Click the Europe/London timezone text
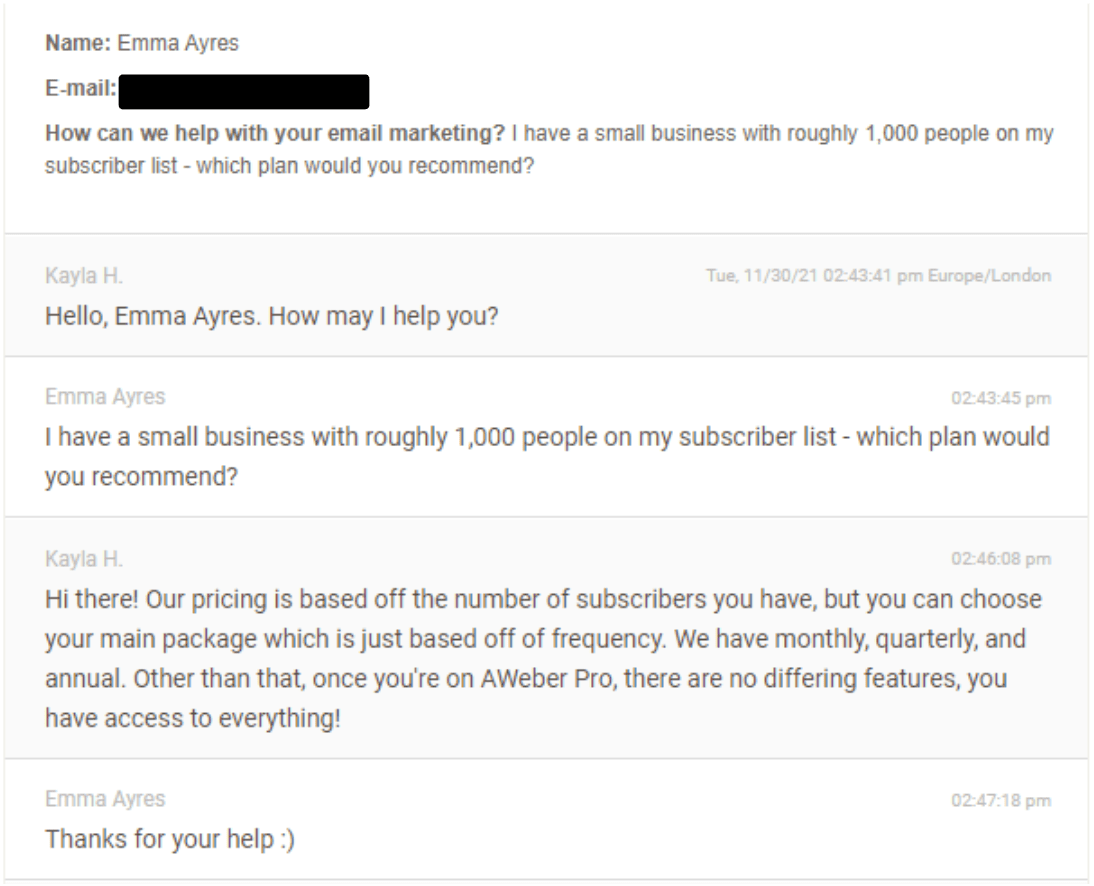1094x886 pixels. [x=989, y=276]
